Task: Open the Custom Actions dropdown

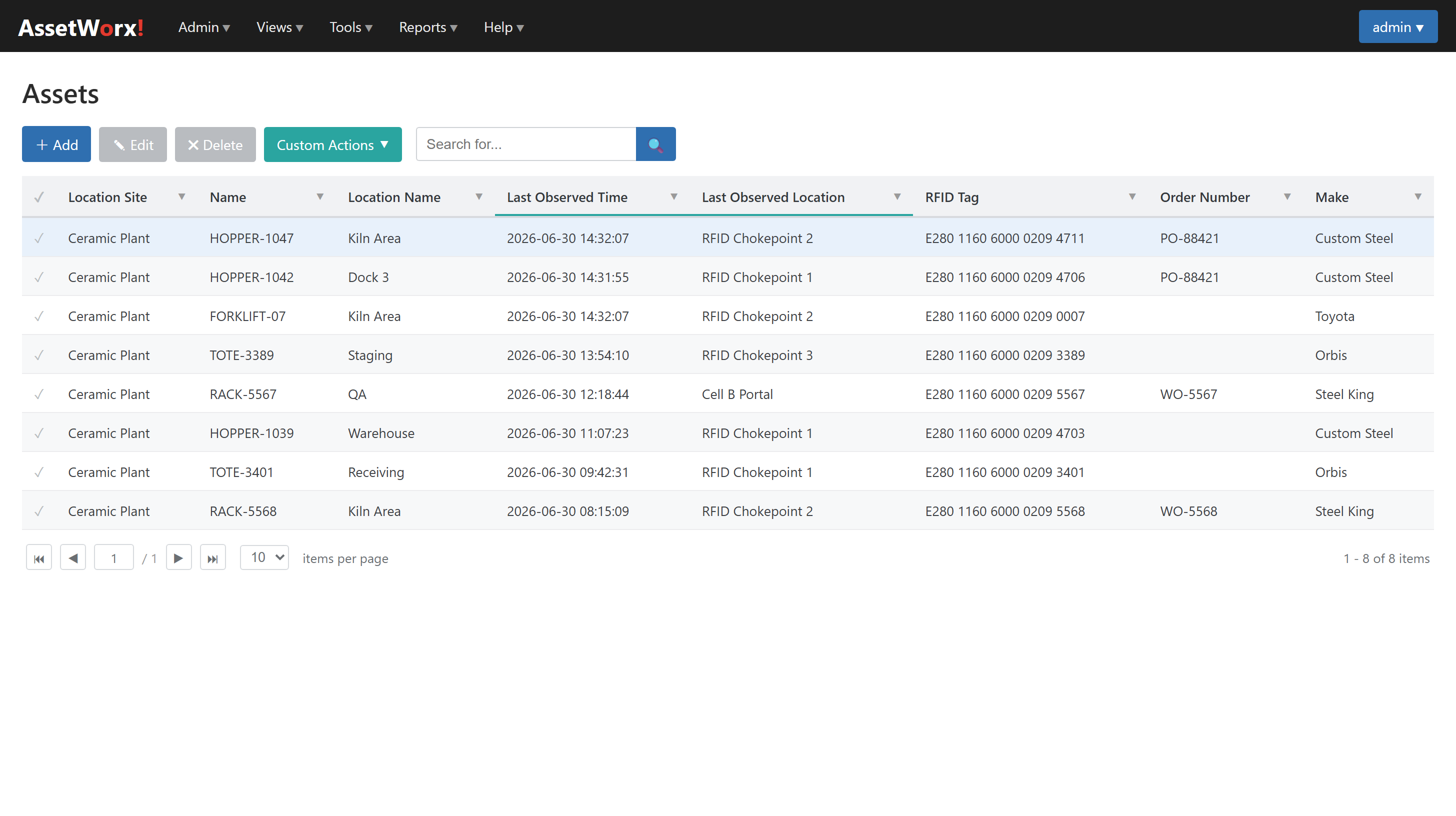Action: coord(332,144)
